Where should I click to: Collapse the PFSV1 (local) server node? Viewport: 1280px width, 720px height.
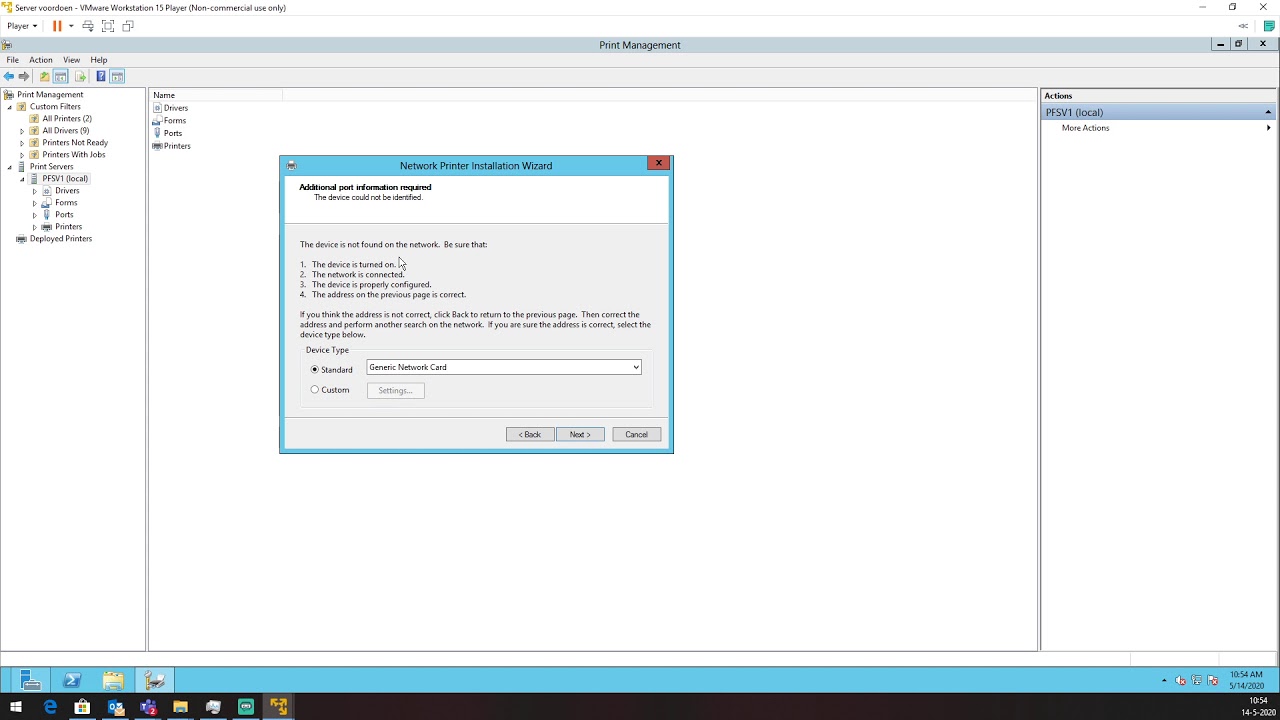pos(22,179)
